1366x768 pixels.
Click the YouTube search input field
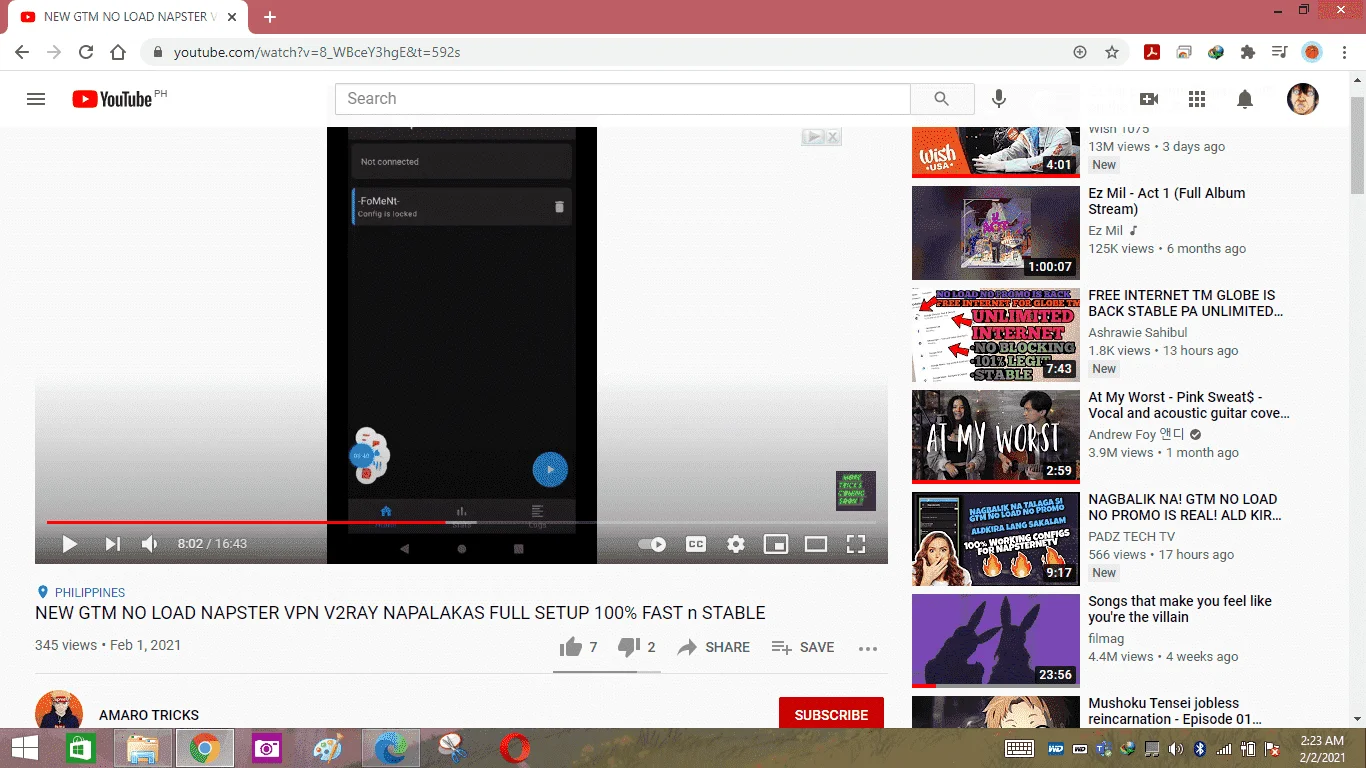(x=623, y=99)
